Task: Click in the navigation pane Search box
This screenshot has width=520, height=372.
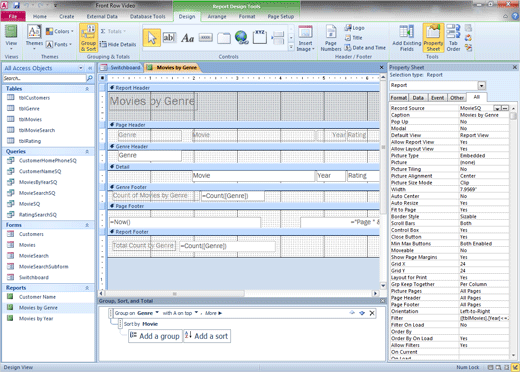Action: [44, 78]
